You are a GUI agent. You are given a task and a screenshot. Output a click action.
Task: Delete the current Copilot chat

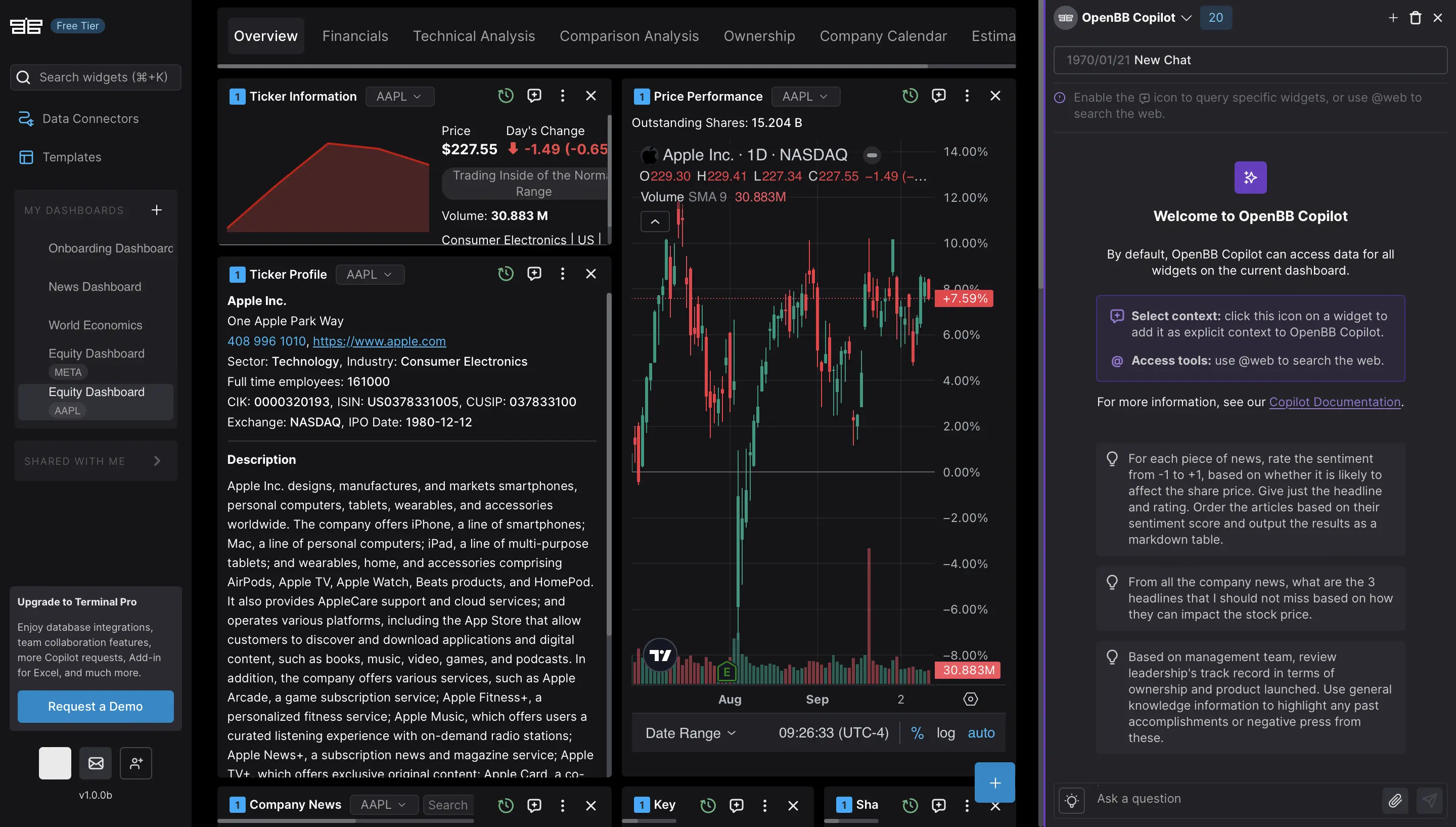pos(1415,18)
